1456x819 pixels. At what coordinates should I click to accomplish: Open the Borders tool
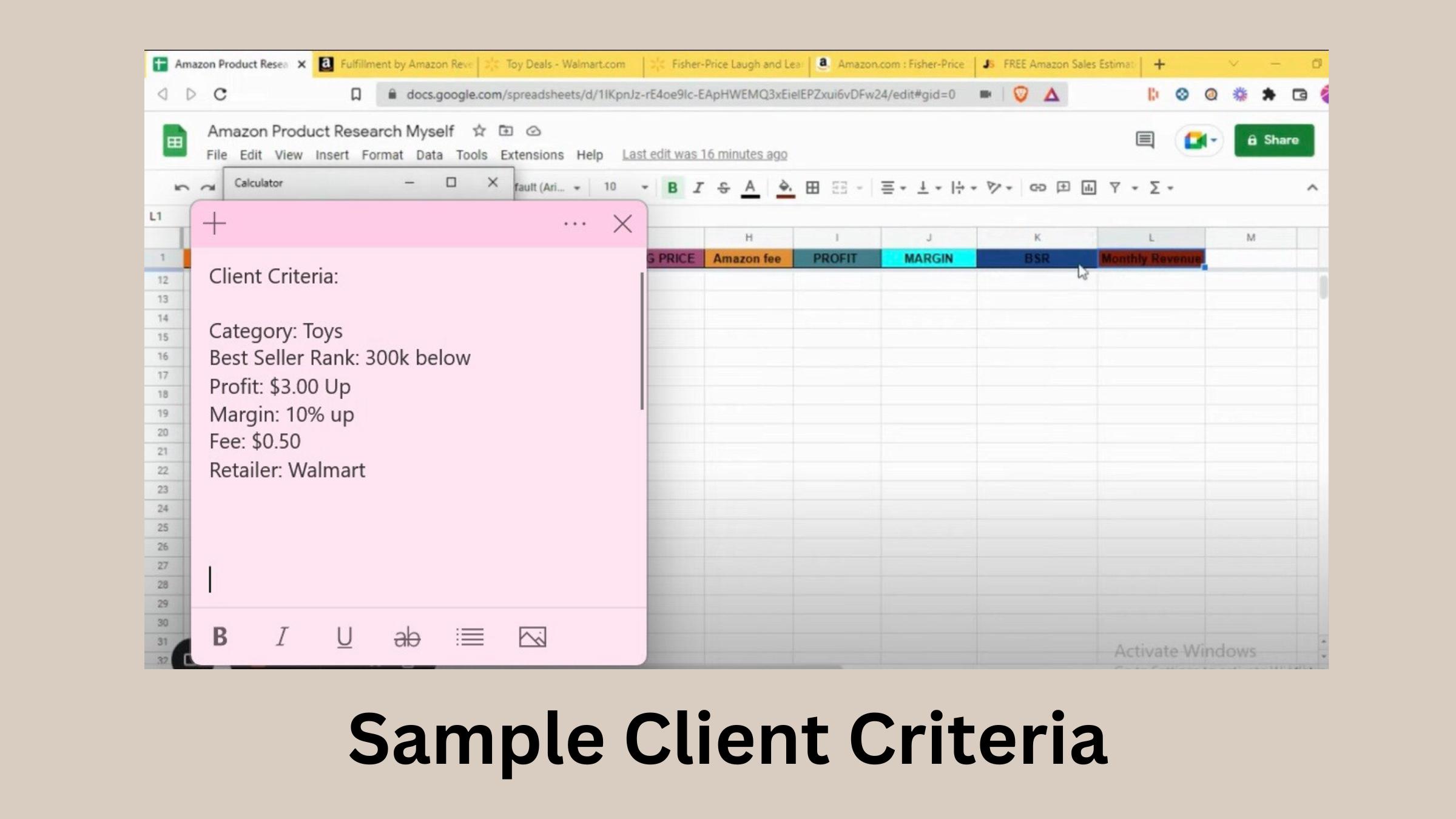coord(812,187)
